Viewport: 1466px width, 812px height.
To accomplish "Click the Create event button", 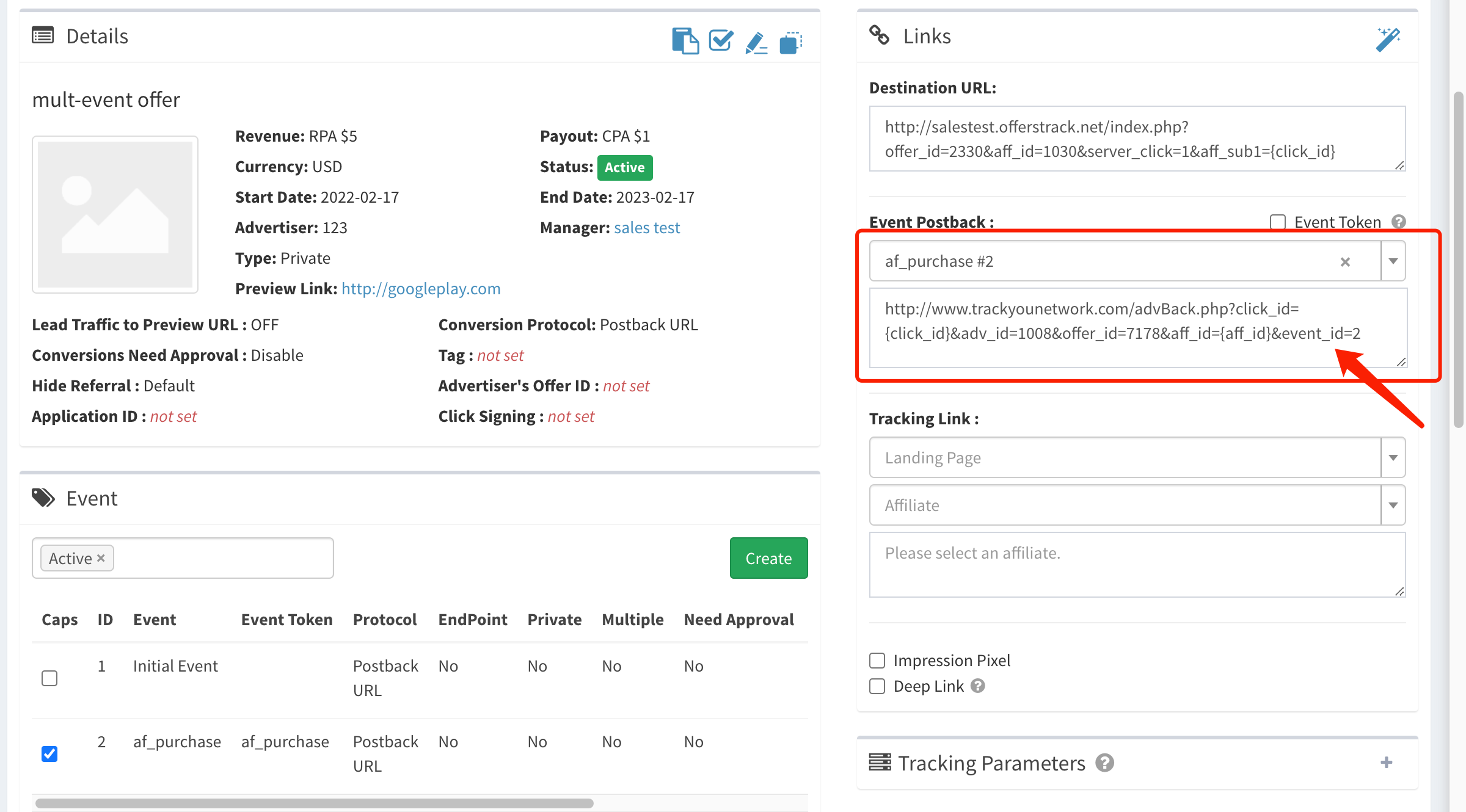I will click(x=768, y=558).
